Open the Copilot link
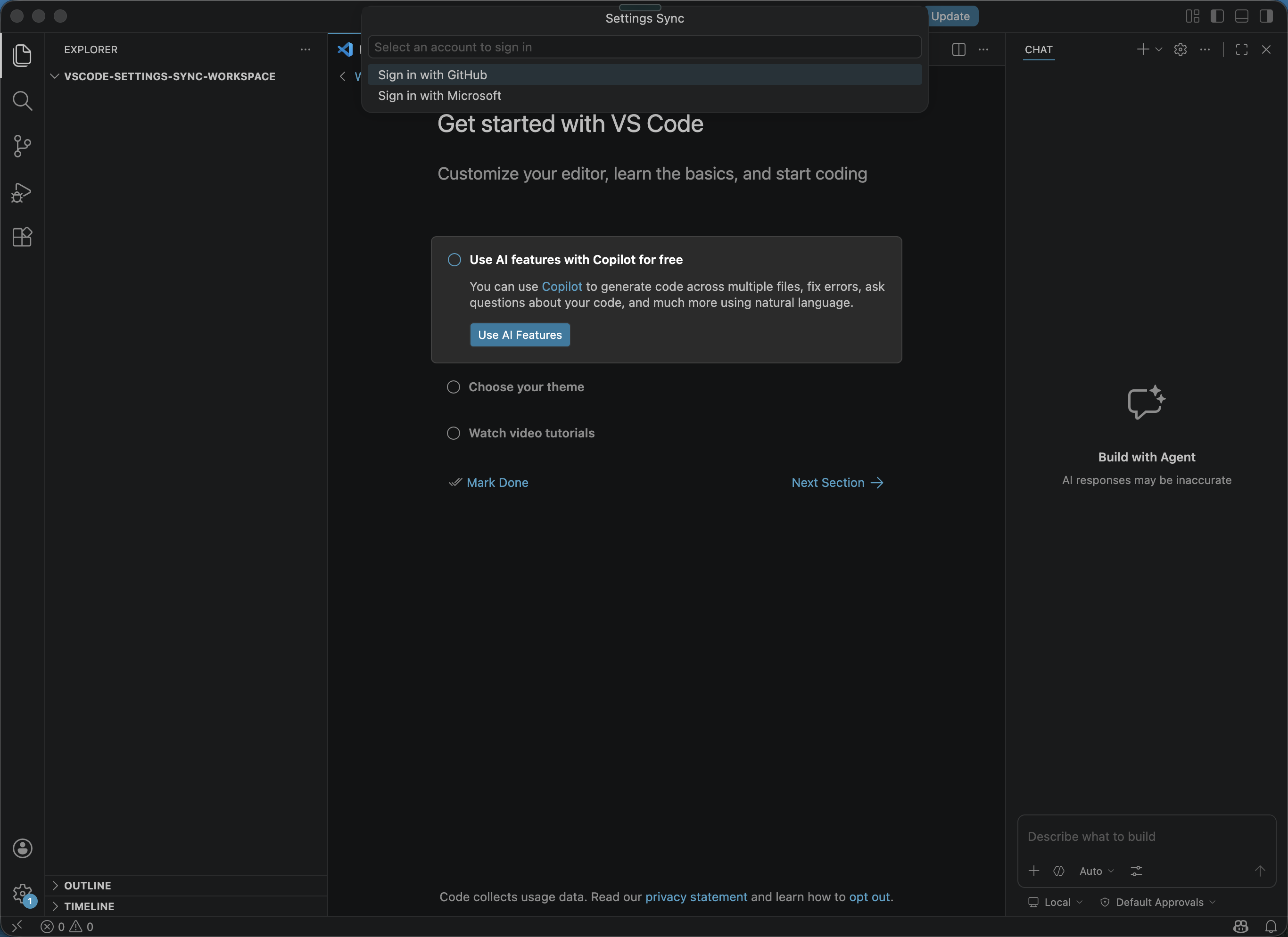The height and width of the screenshot is (937, 1288). point(561,286)
